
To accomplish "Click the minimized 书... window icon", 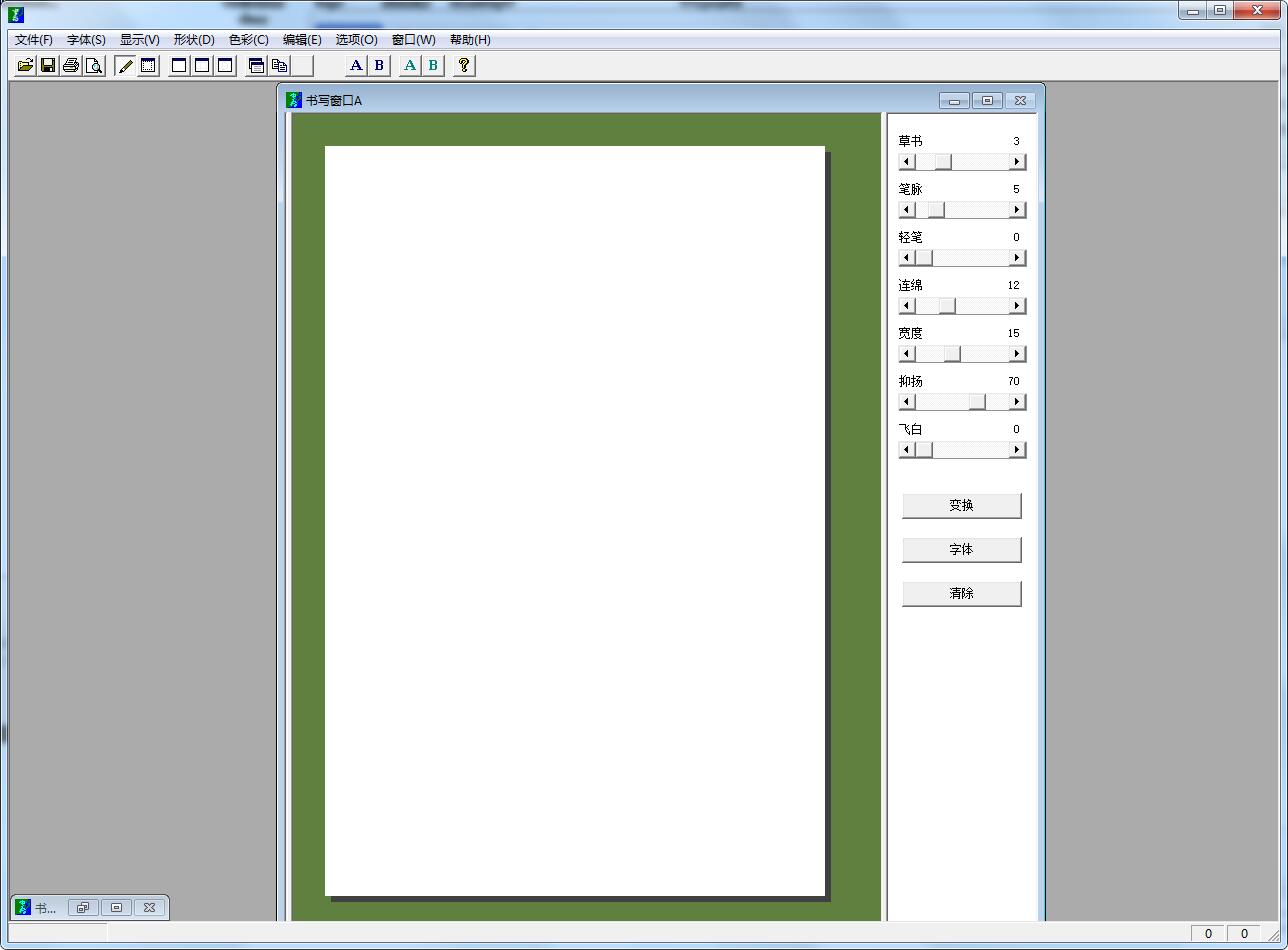I will tap(23, 907).
